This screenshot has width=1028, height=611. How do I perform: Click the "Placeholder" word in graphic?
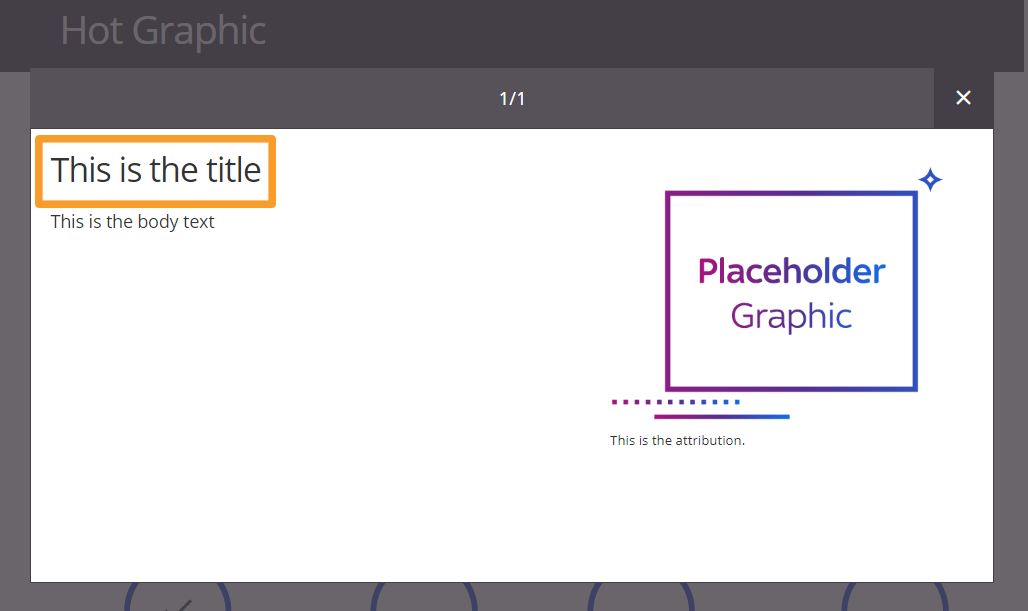pos(791,271)
